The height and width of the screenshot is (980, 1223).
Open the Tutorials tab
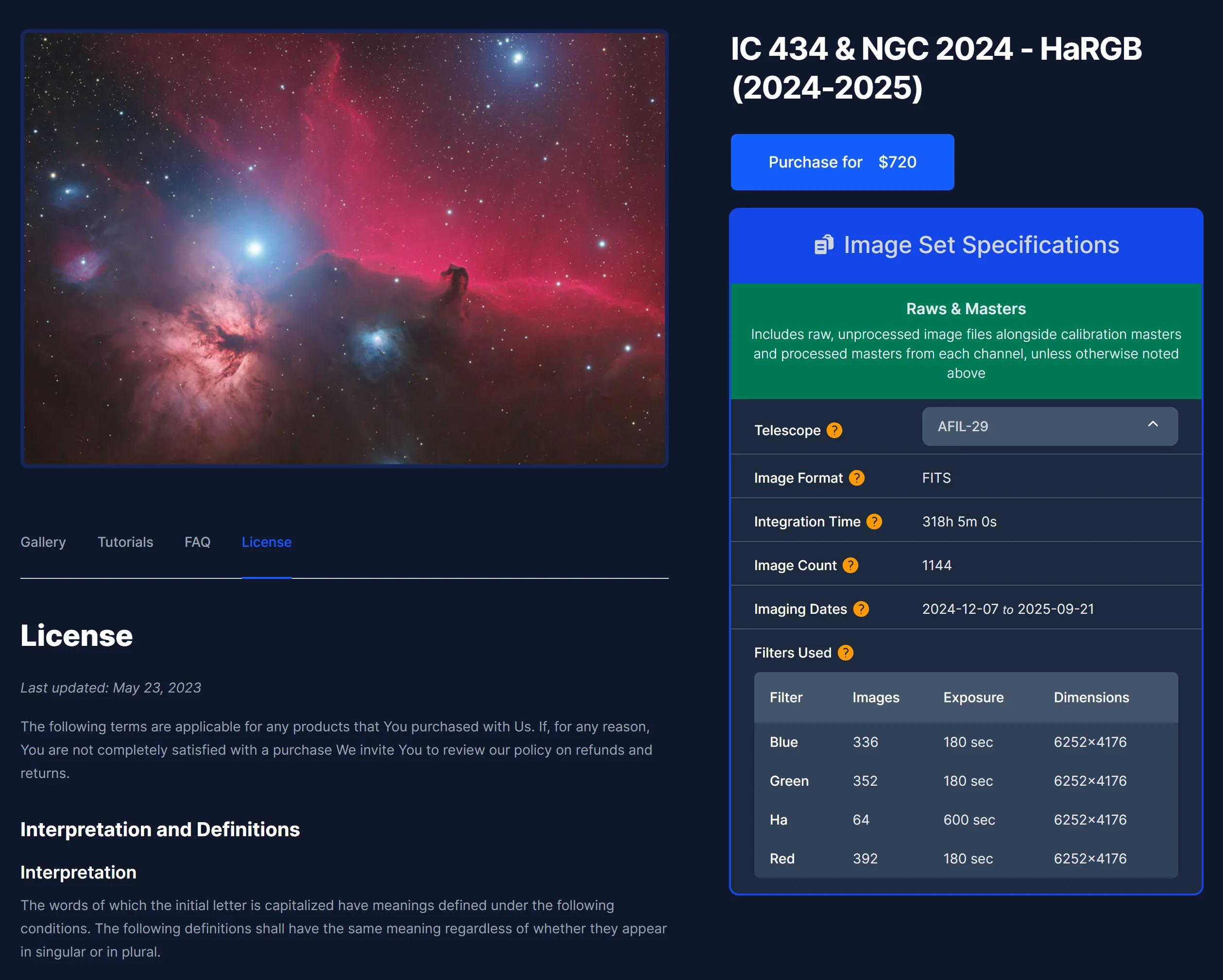pyautogui.click(x=125, y=542)
